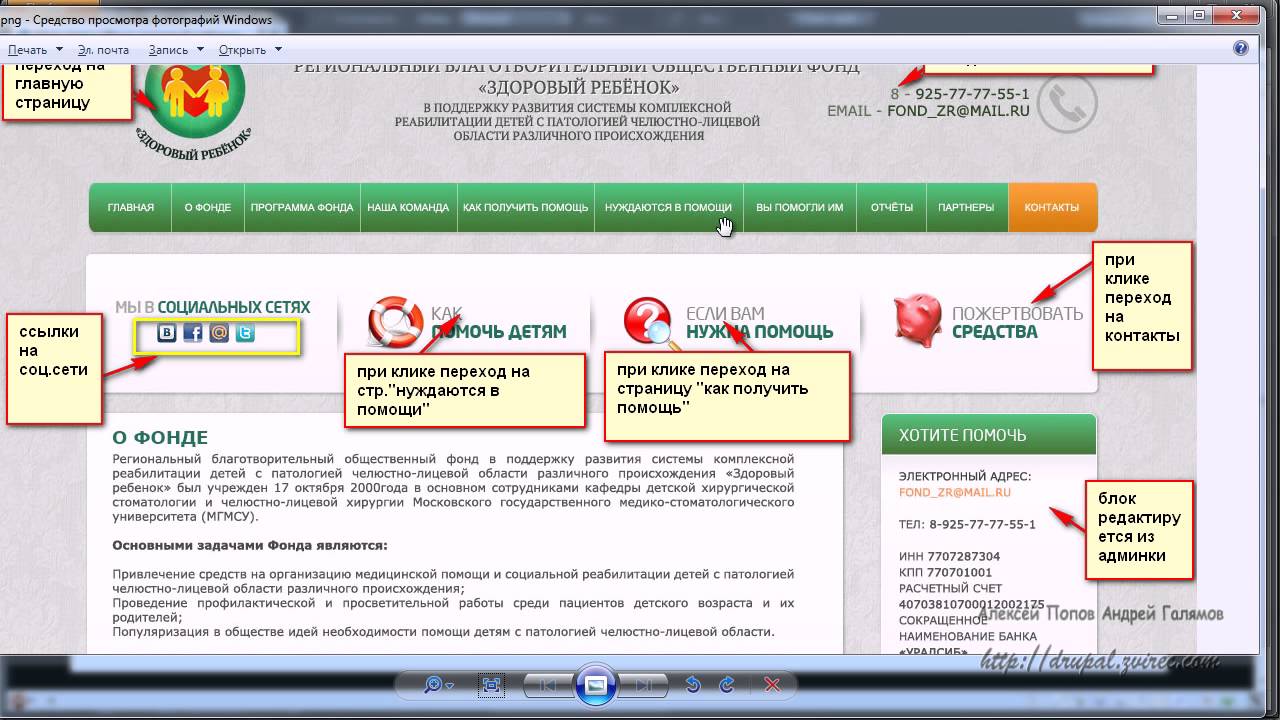Screen dimensions: 1280x720
Task: Click the Mail.ru social icon
Action: [219, 333]
